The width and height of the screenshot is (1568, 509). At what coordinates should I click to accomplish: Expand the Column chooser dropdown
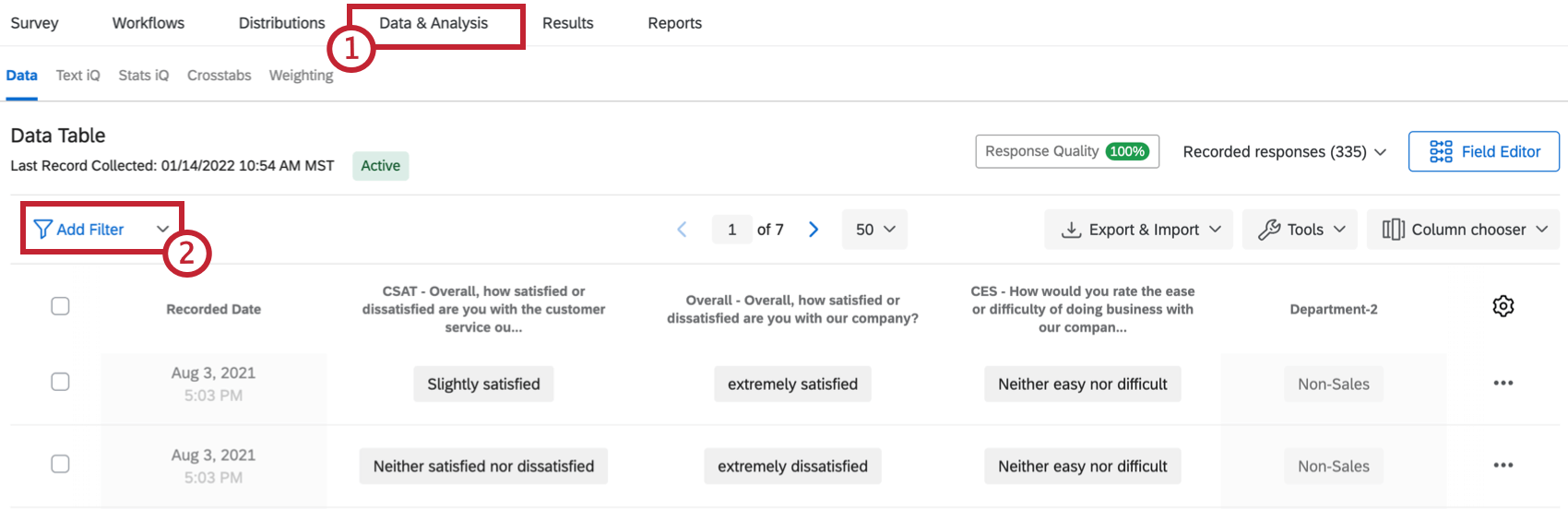1463,230
